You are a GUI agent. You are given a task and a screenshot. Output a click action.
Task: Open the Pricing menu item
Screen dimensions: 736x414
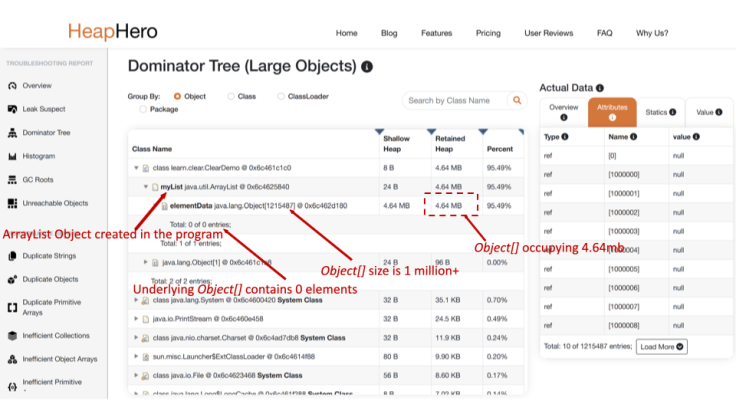(x=488, y=33)
